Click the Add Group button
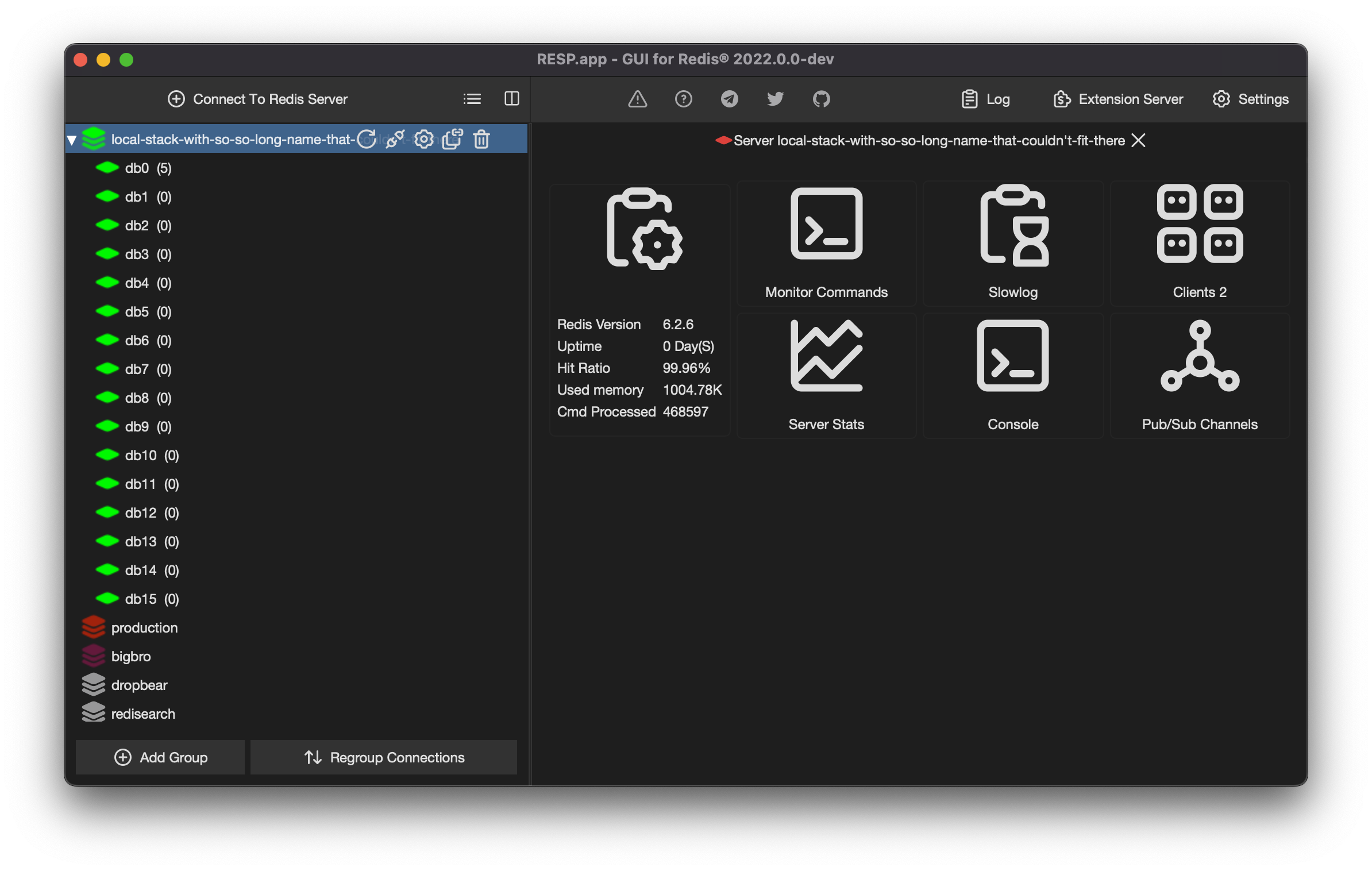The width and height of the screenshot is (1372, 871). pyautogui.click(x=160, y=757)
